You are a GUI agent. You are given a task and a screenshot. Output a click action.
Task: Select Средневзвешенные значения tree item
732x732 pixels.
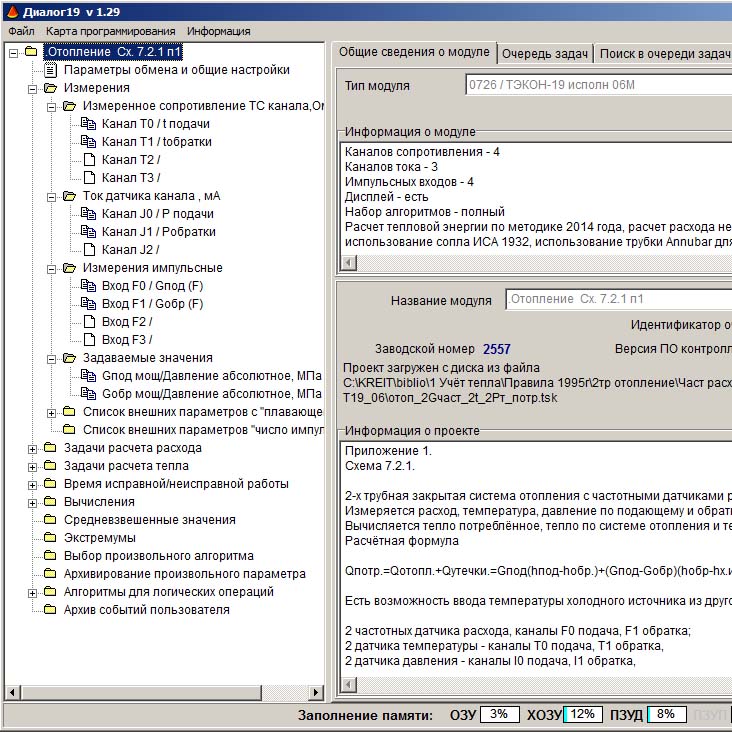[150, 520]
